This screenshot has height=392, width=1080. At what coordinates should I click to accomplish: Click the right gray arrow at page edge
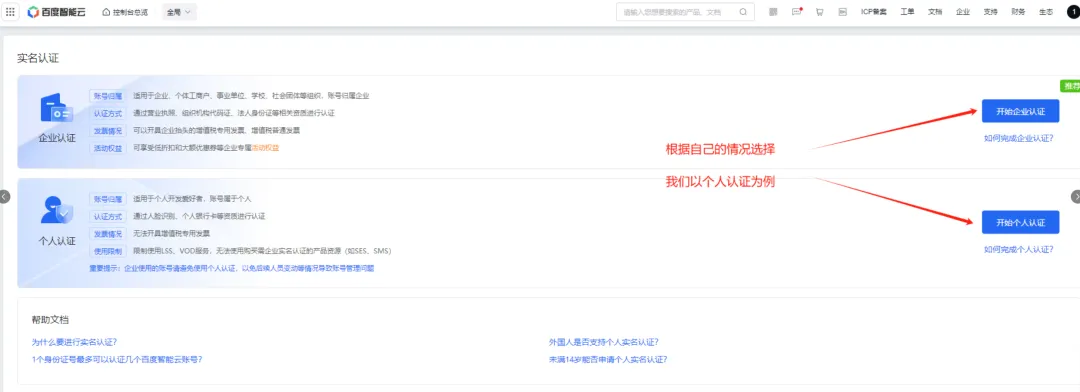[x=1075, y=196]
